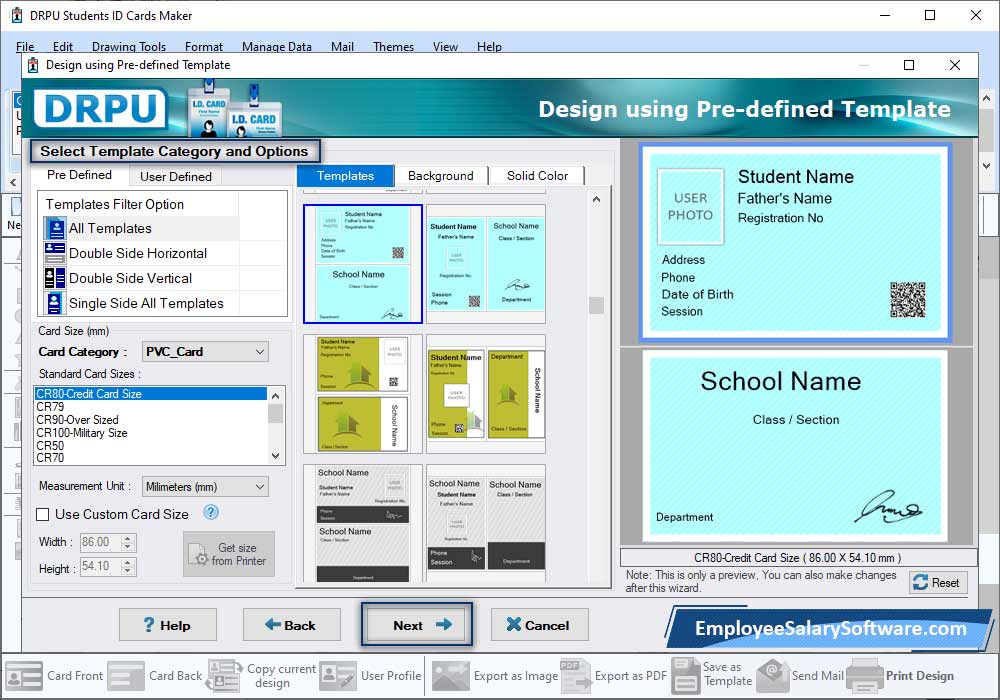Open the Card Category dropdown

(x=205, y=352)
